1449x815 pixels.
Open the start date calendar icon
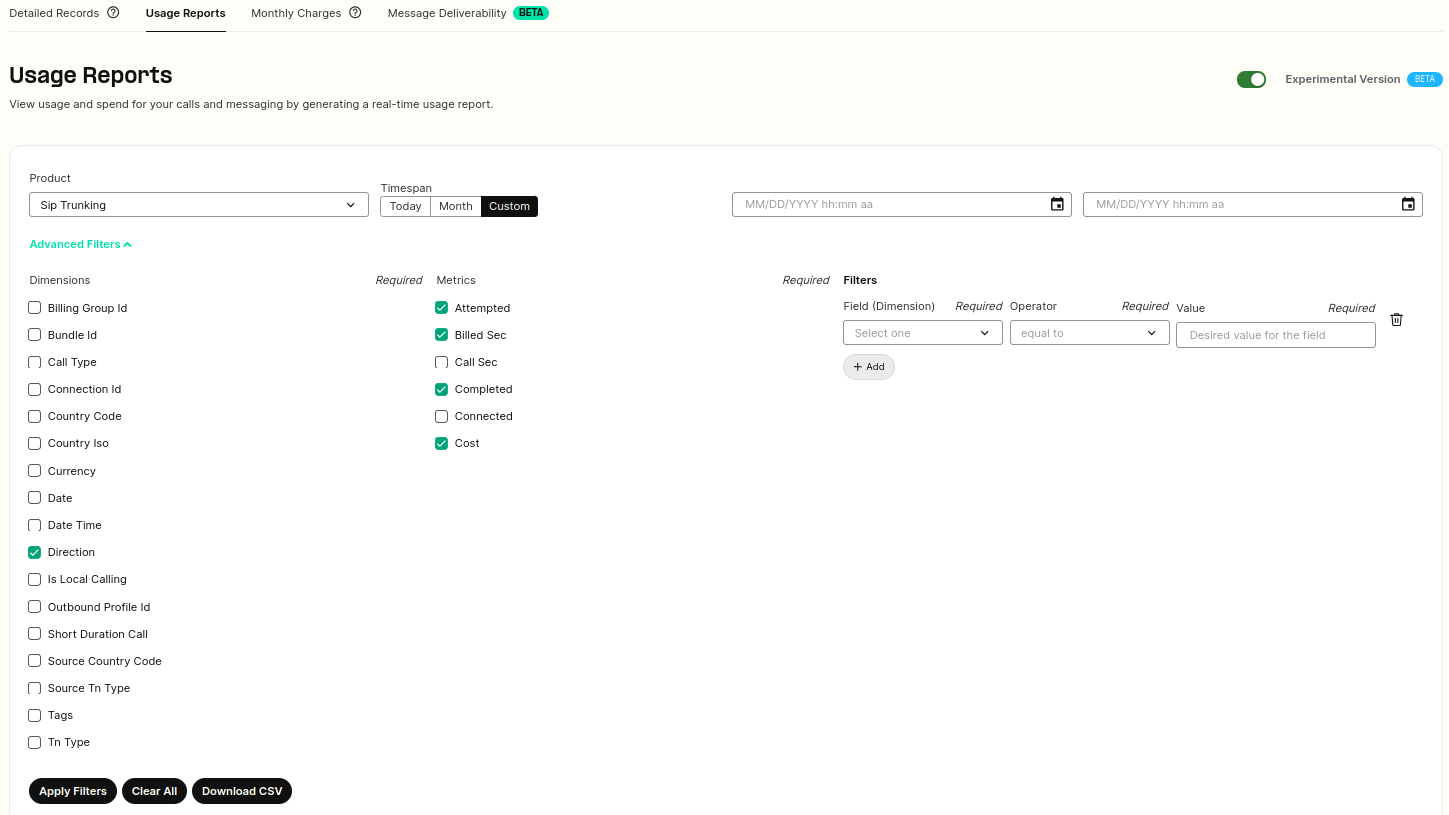(1057, 204)
